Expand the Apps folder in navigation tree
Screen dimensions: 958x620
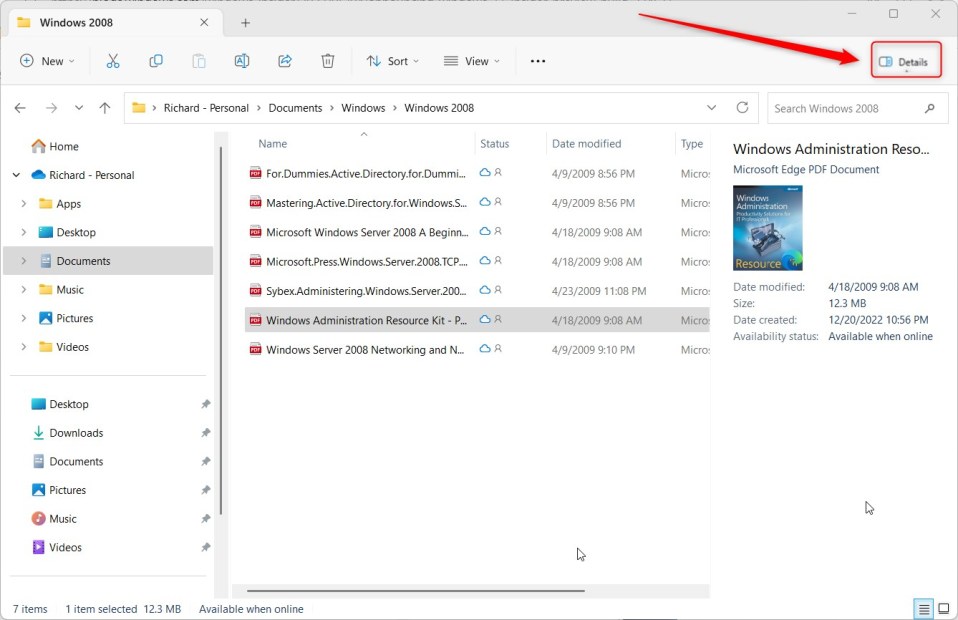point(23,204)
